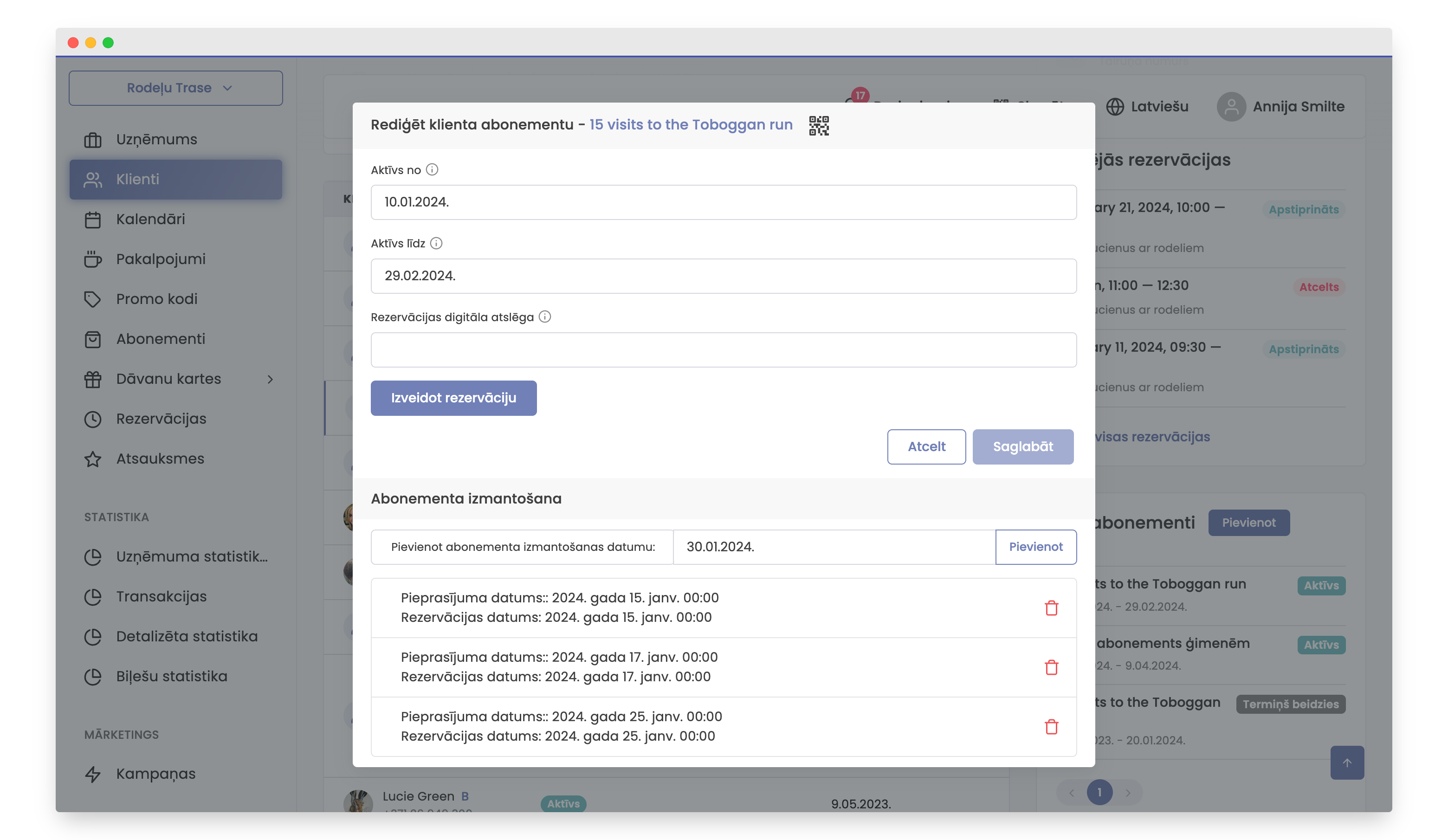Click info icon next to Aktīvs no
The image size is (1448, 840).
(432, 169)
